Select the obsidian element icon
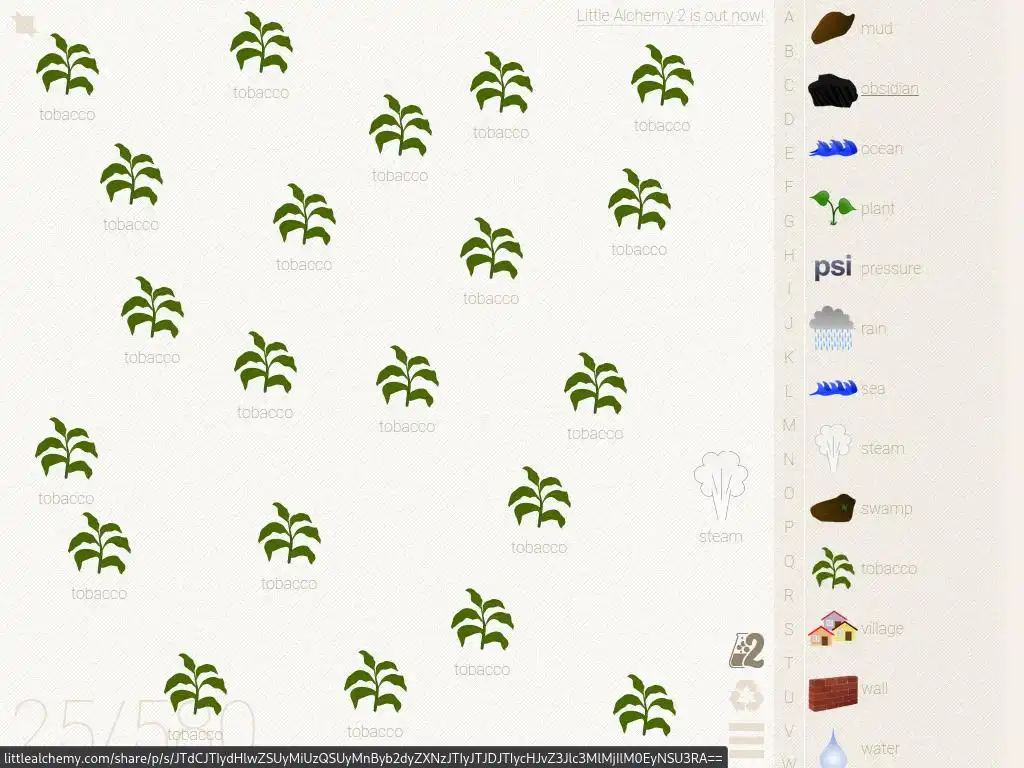 point(833,89)
